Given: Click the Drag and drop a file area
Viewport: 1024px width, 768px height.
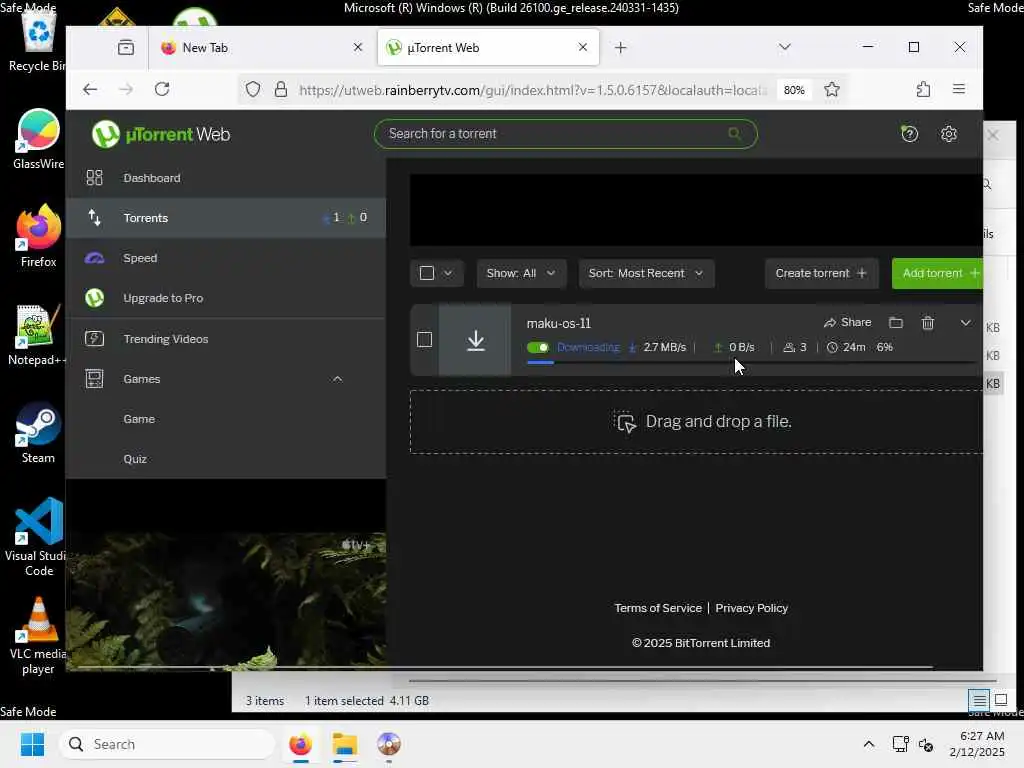Looking at the screenshot, I should coord(696,422).
